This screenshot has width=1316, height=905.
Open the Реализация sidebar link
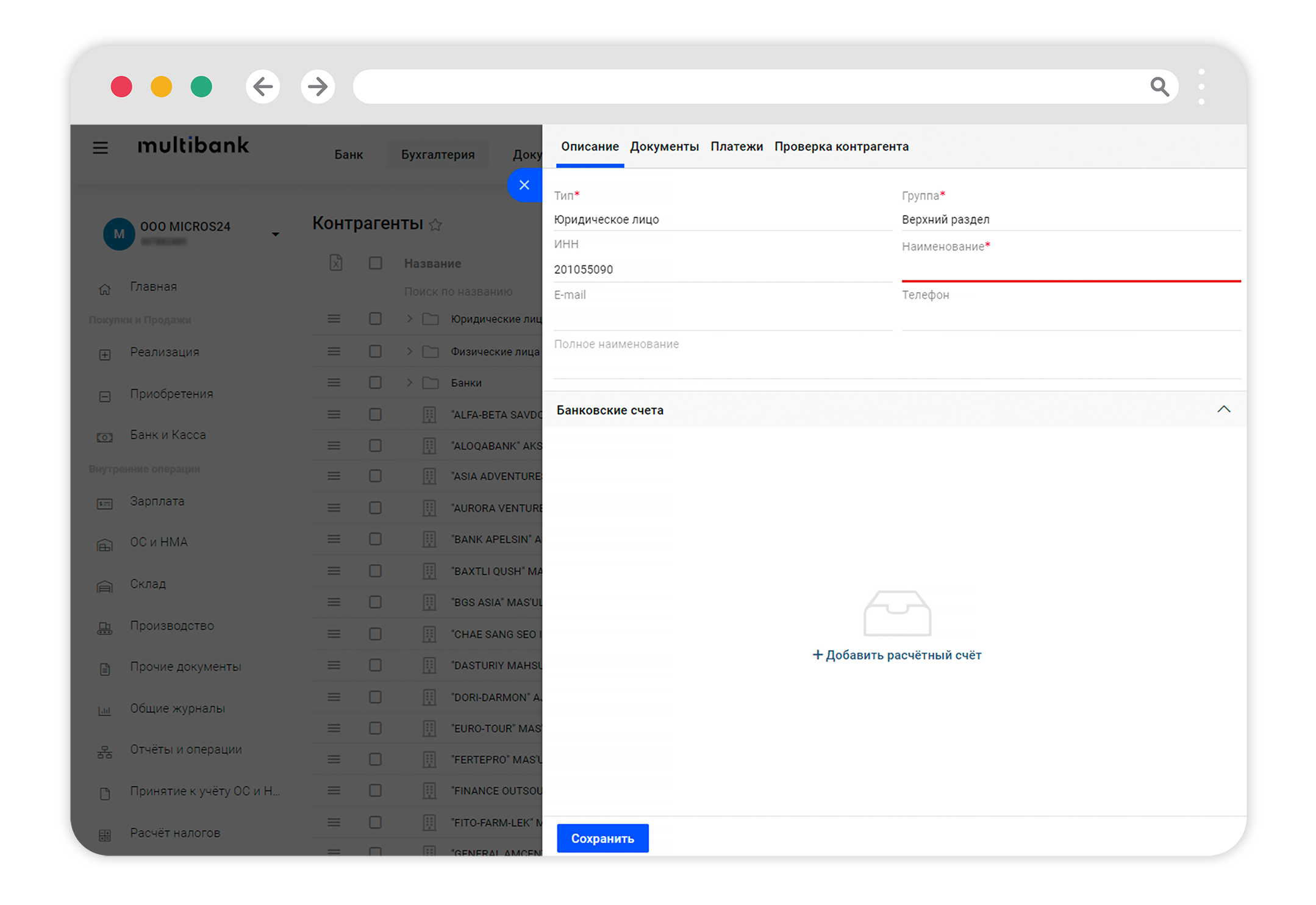coord(164,352)
